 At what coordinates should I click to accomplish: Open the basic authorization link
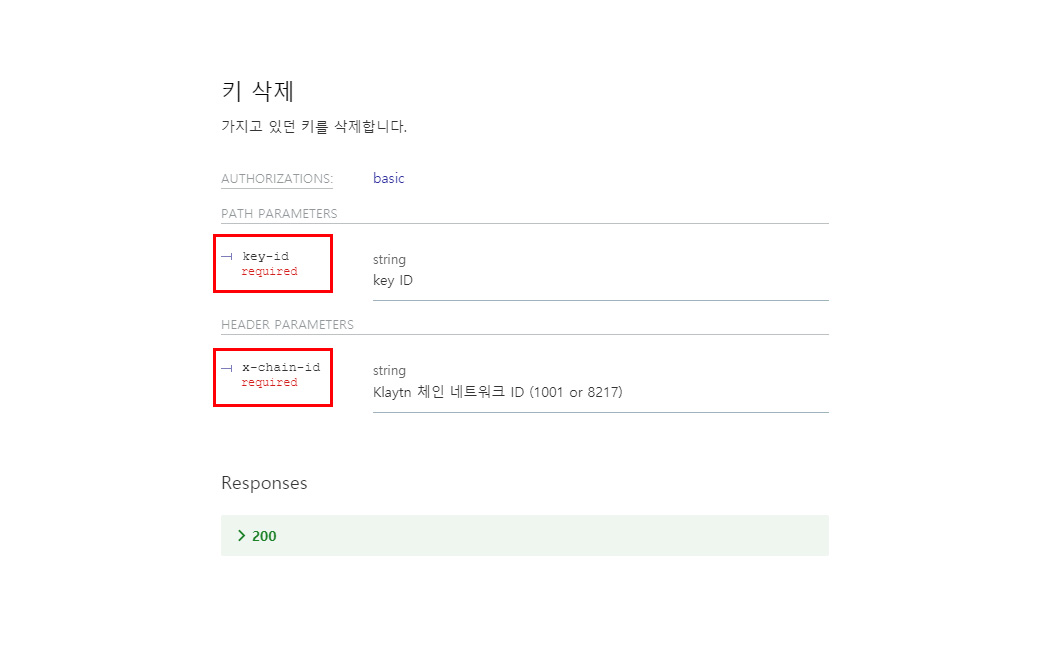tap(389, 178)
